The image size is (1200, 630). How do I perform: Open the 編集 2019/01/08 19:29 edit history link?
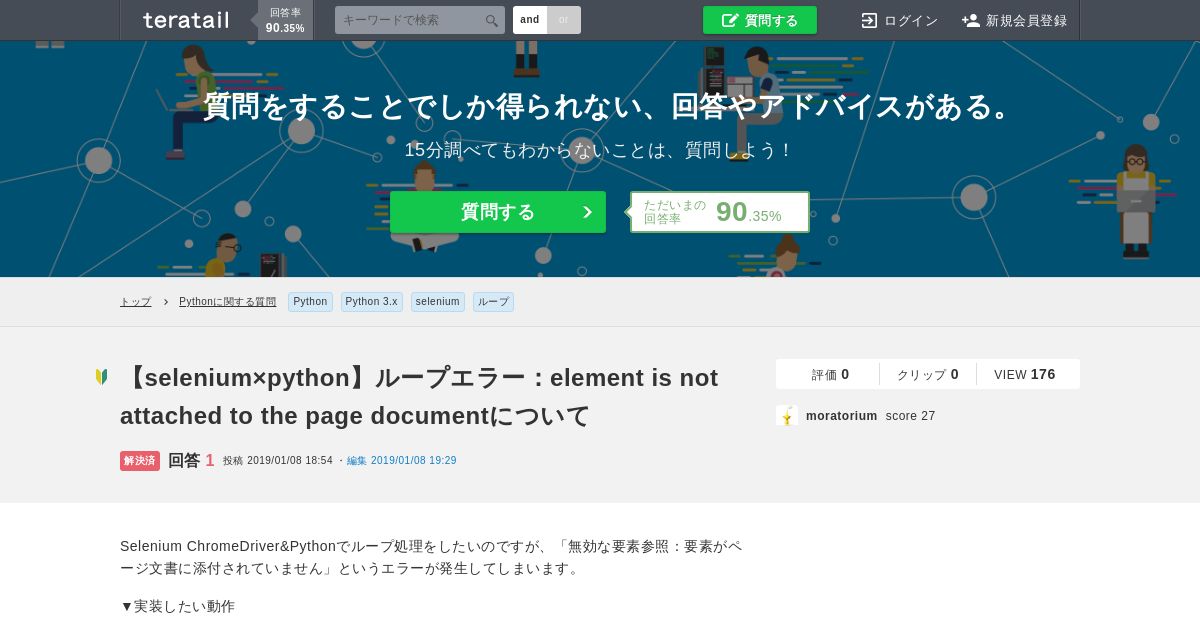pyautogui.click(x=402, y=461)
